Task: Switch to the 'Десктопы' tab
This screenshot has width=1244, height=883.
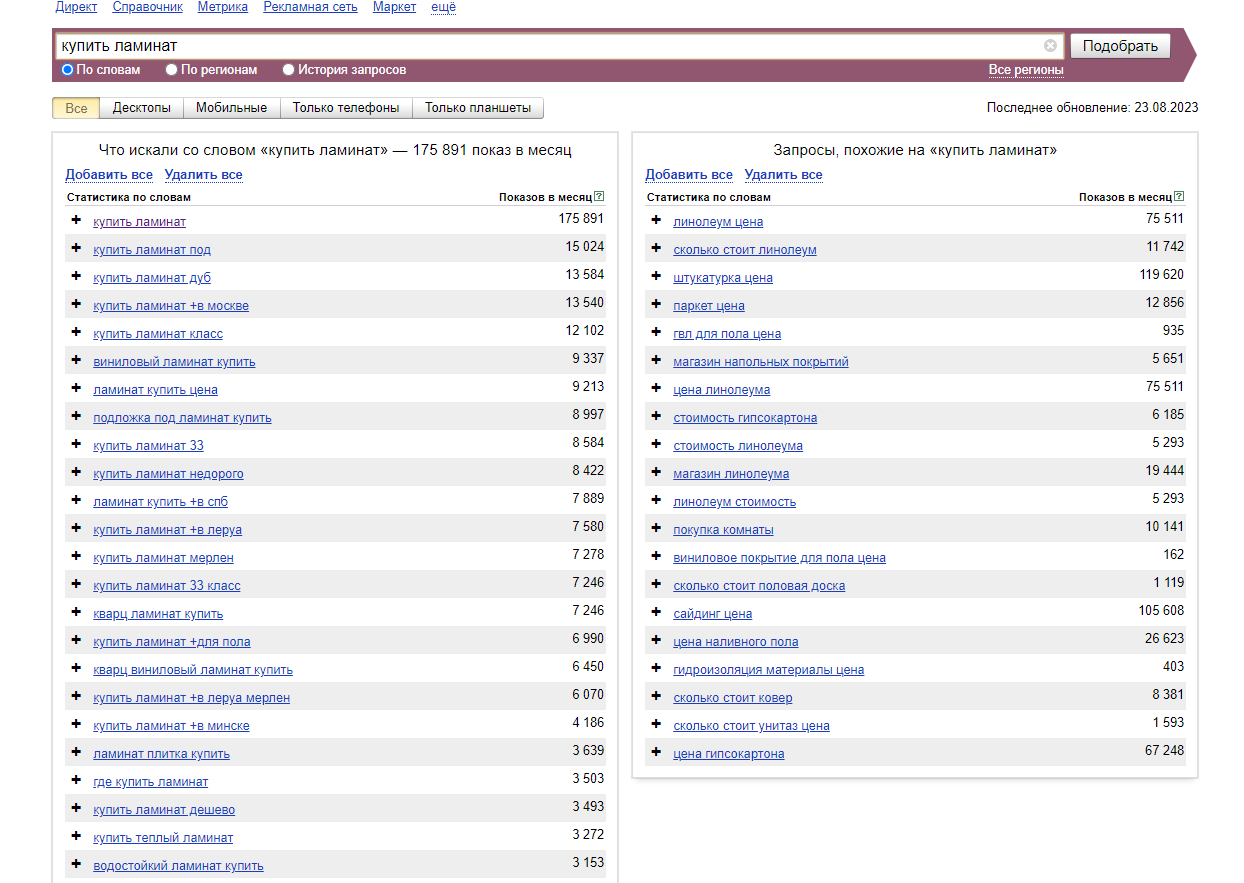Action: point(141,108)
